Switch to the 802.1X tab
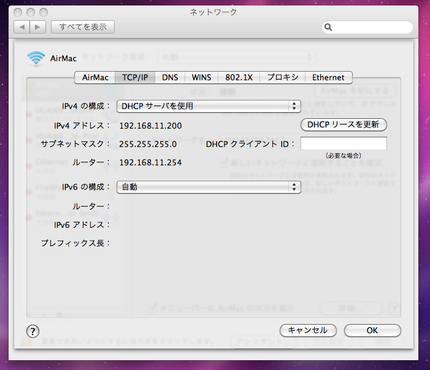 coord(239,77)
